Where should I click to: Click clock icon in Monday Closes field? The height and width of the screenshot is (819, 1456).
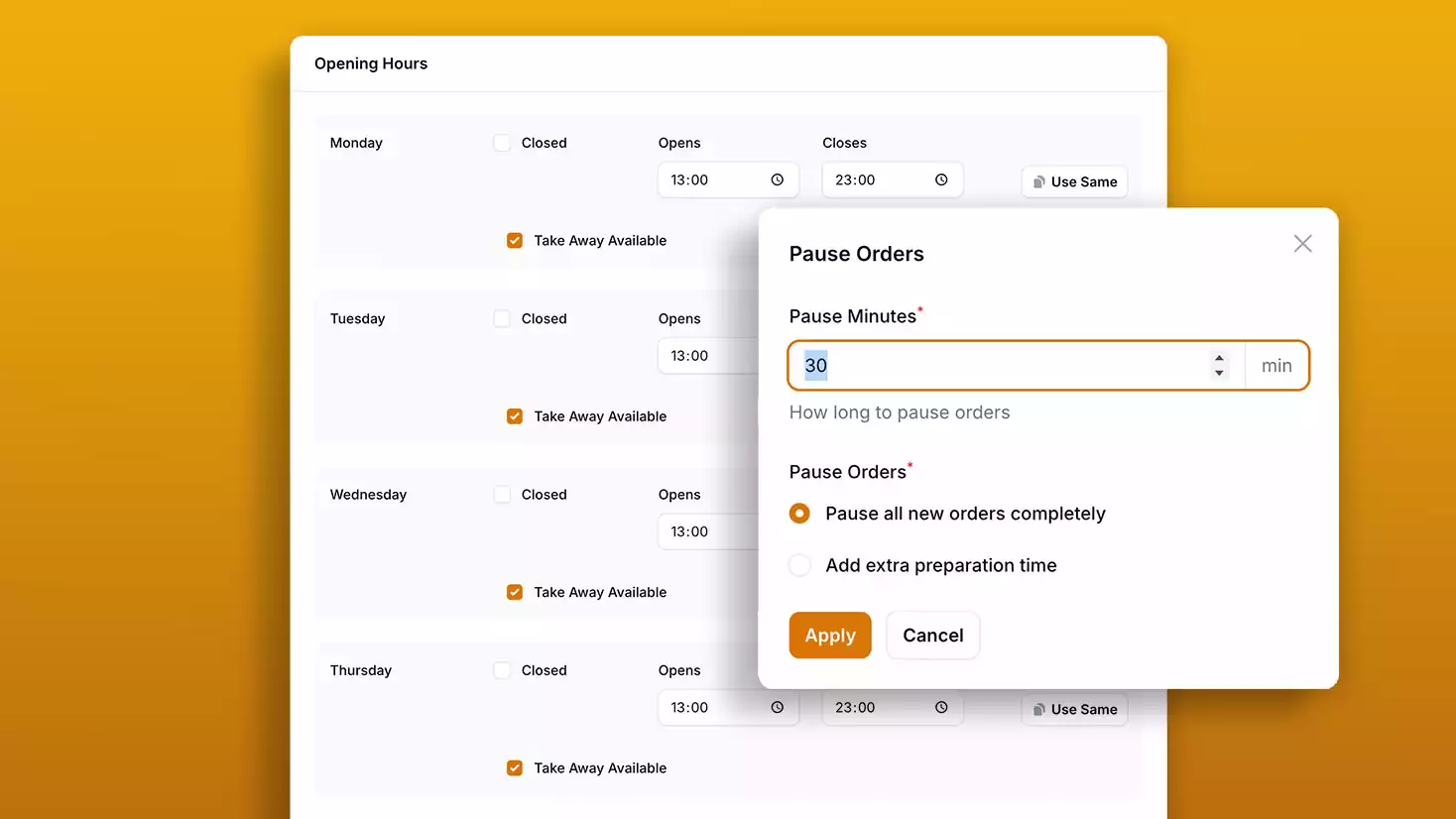pos(941,180)
